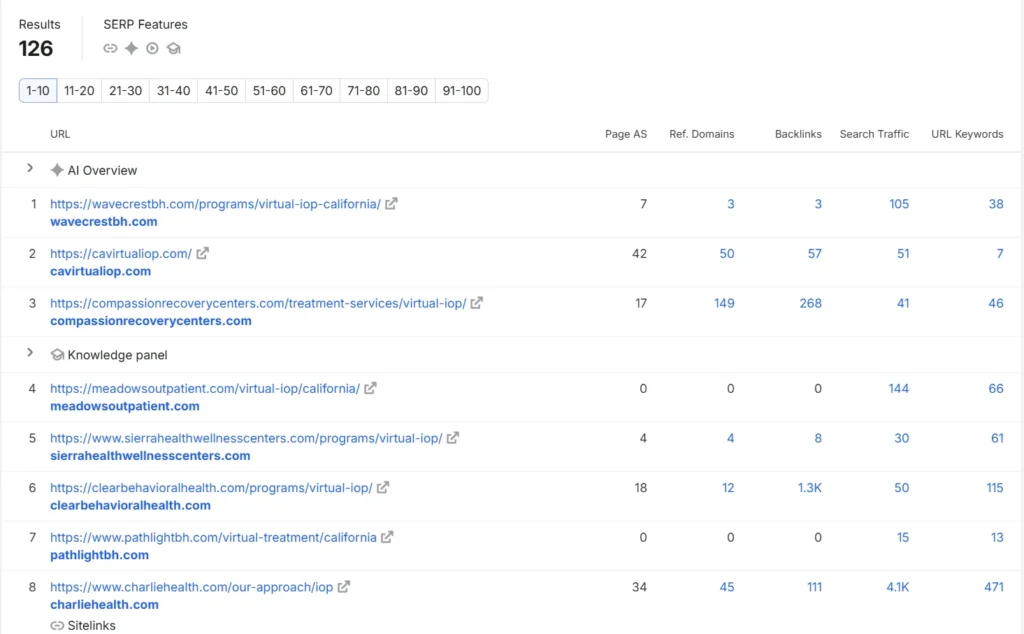The image size is (1024, 634).
Task: Click Search Traffic value 4.1K
Action: pyautogui.click(x=897, y=587)
